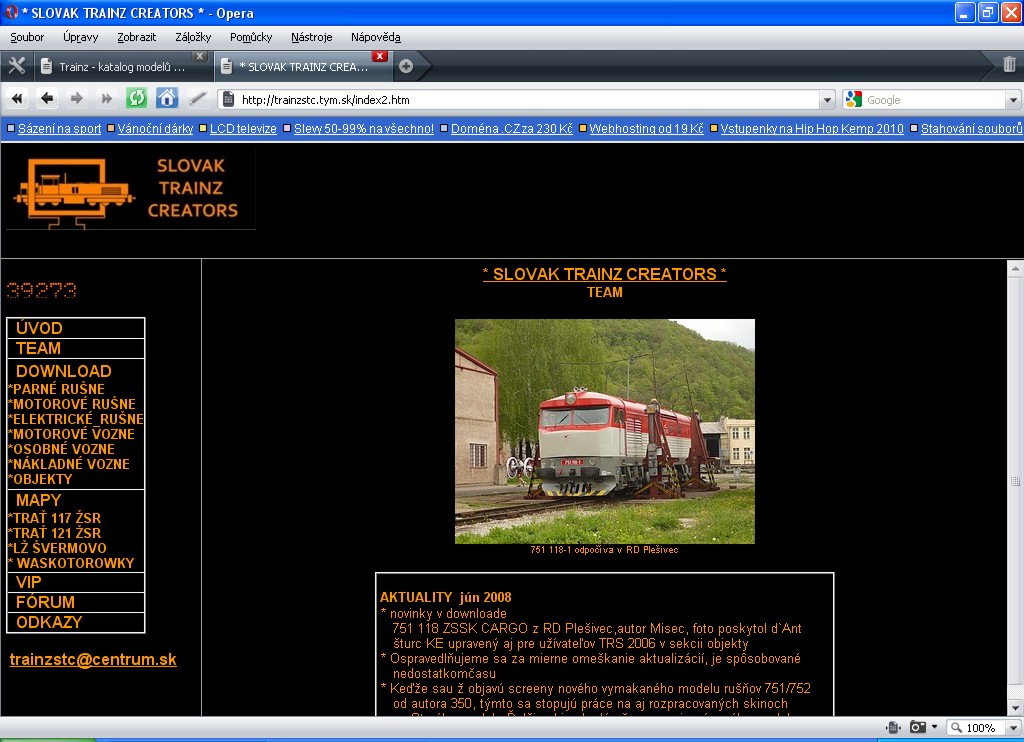Open Webhosting od 19 Kč link
The height and width of the screenshot is (742, 1024).
pos(647,129)
